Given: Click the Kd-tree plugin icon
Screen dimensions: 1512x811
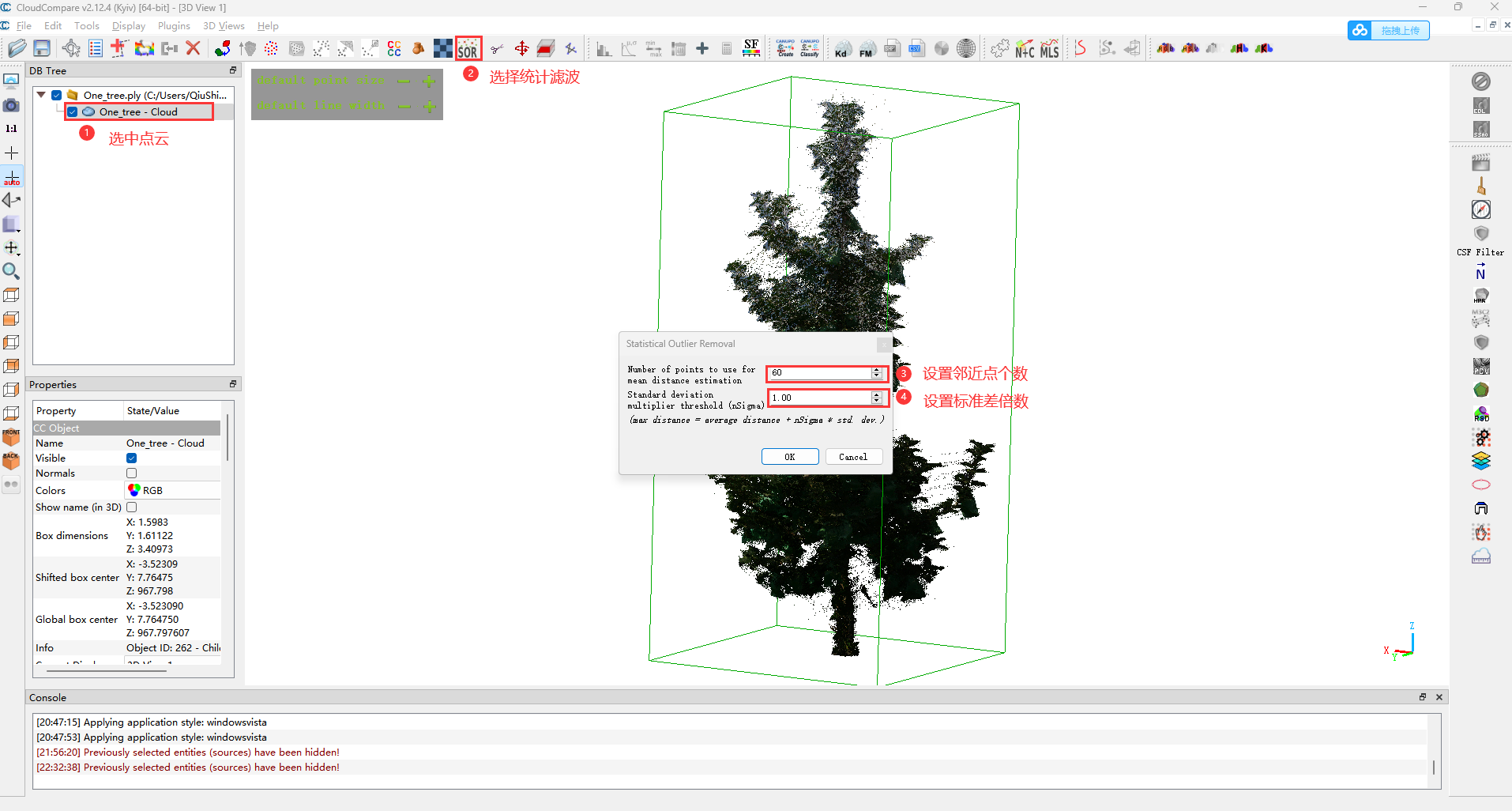Looking at the screenshot, I should click(x=843, y=48).
